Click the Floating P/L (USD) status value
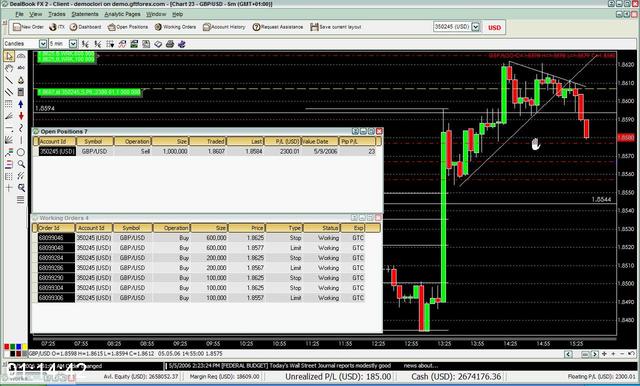 click(602, 377)
